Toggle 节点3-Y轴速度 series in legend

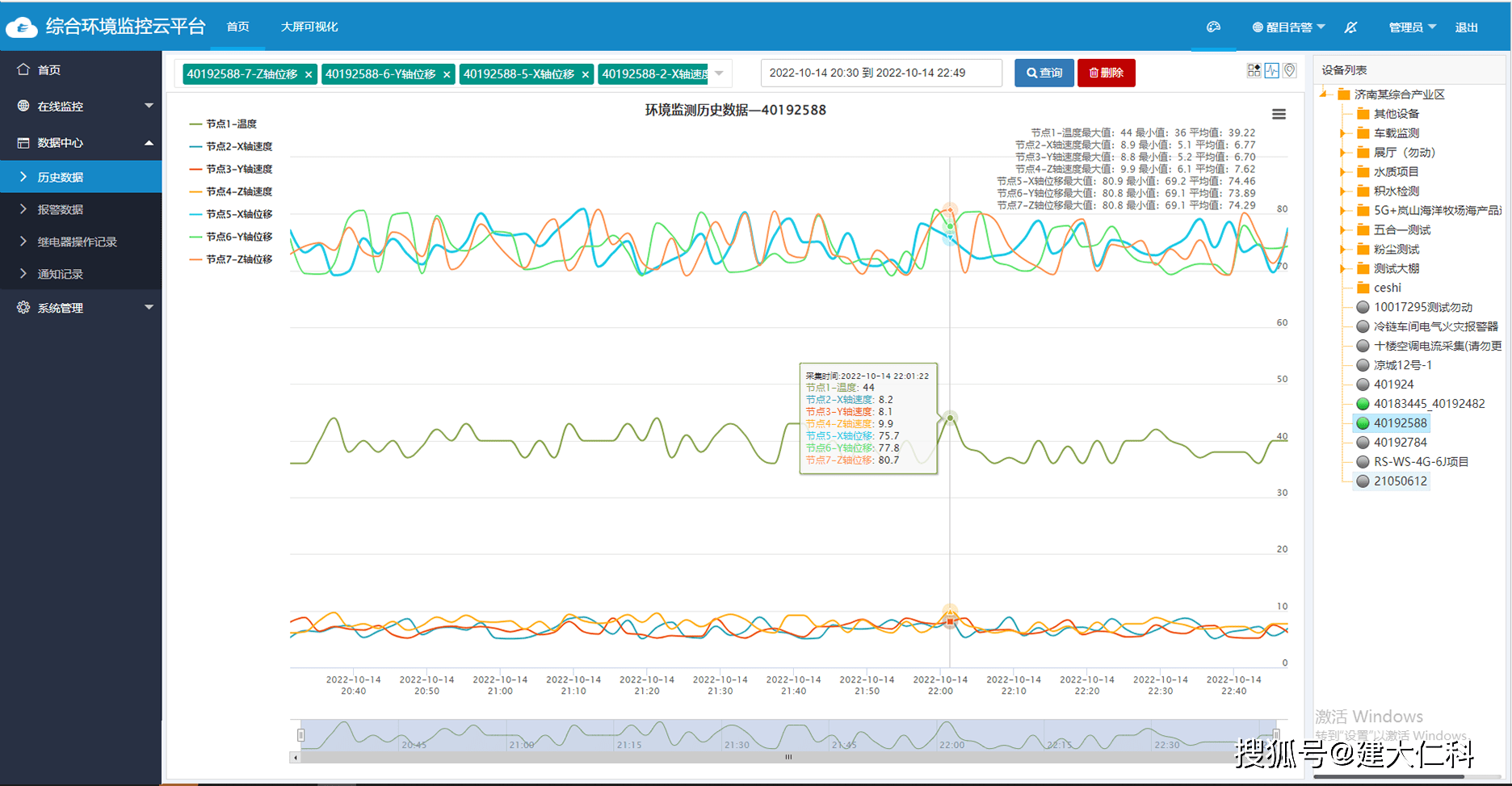(x=231, y=169)
